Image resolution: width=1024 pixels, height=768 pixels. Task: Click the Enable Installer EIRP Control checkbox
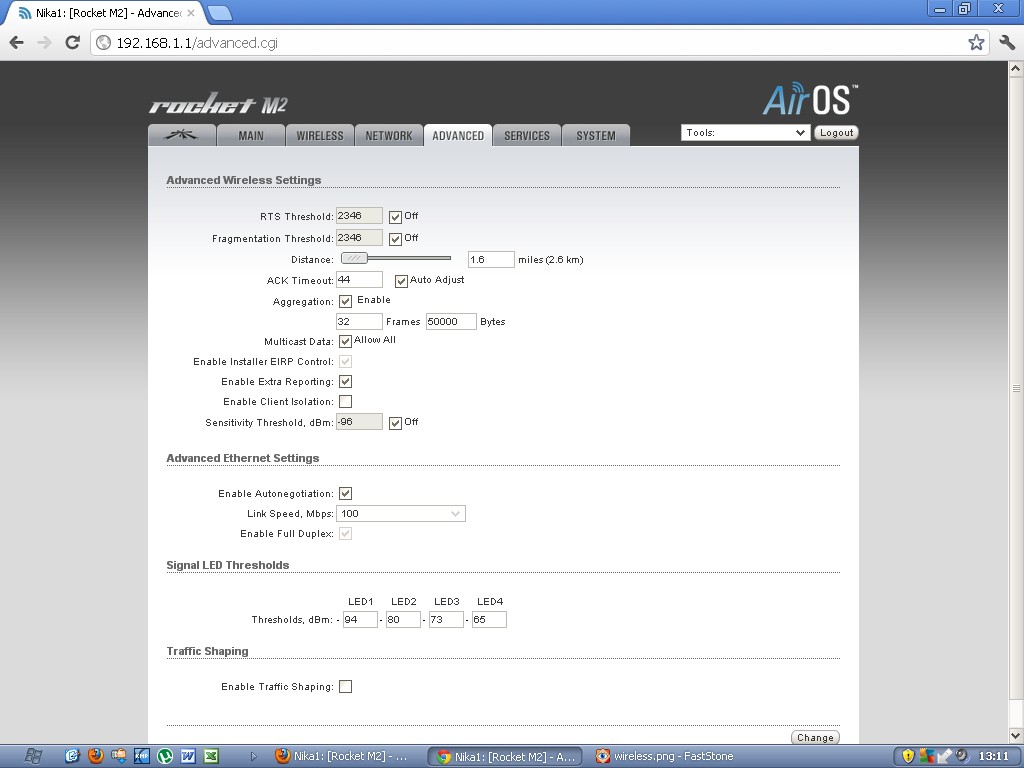(x=345, y=361)
